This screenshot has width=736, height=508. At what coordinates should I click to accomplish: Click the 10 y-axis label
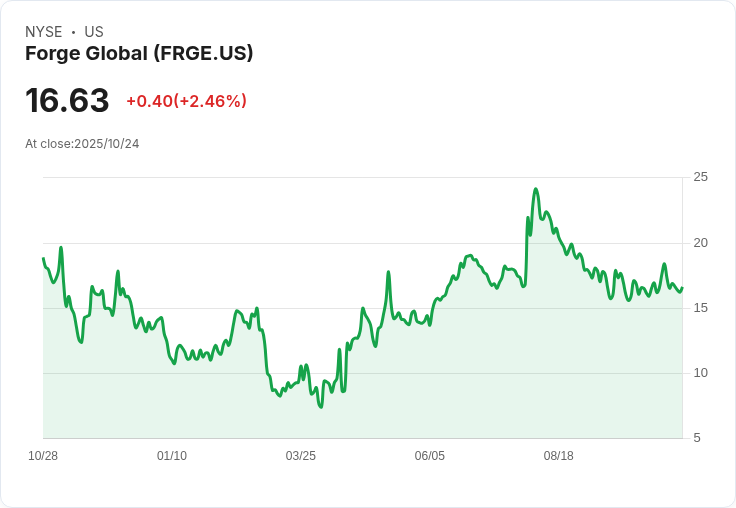(x=701, y=373)
